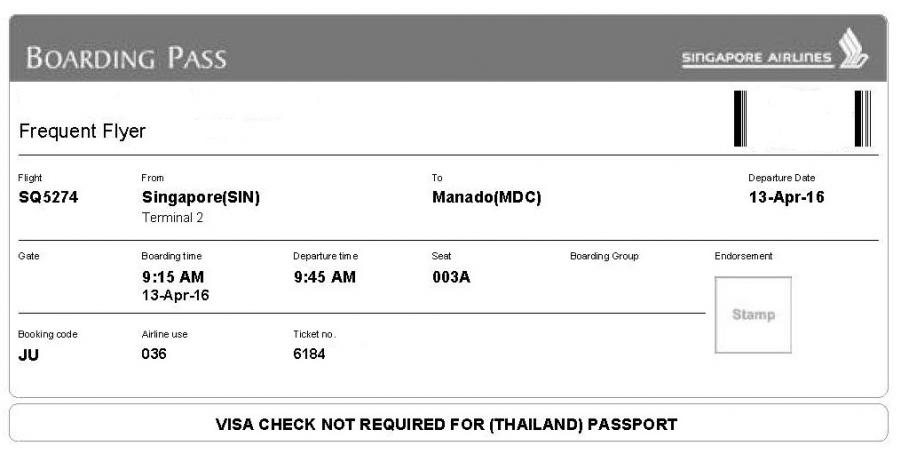Click the left barcode strip
The width and height of the screenshot is (901, 454).
(740, 118)
